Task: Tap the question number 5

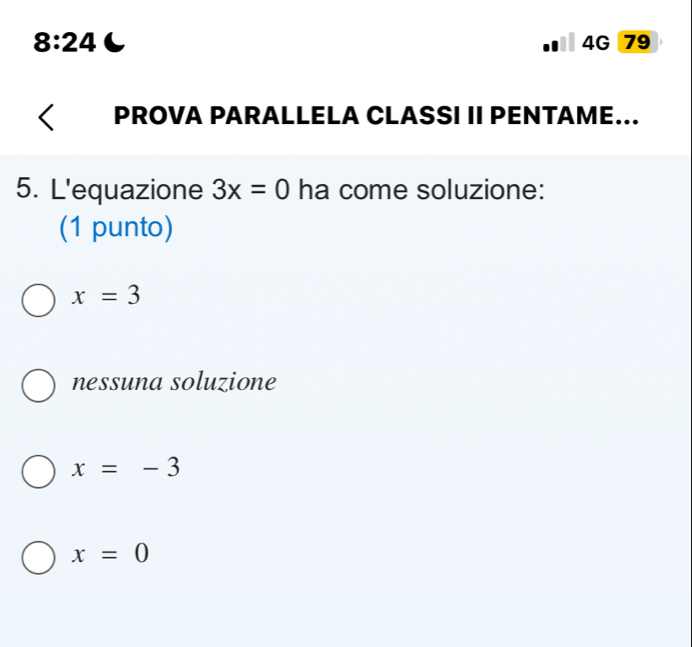Action: 27,190
